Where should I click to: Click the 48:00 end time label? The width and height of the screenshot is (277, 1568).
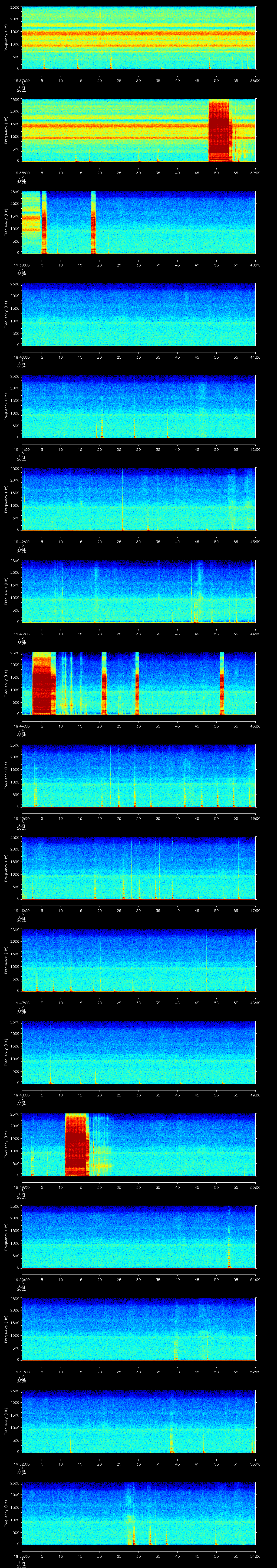click(256, 1003)
